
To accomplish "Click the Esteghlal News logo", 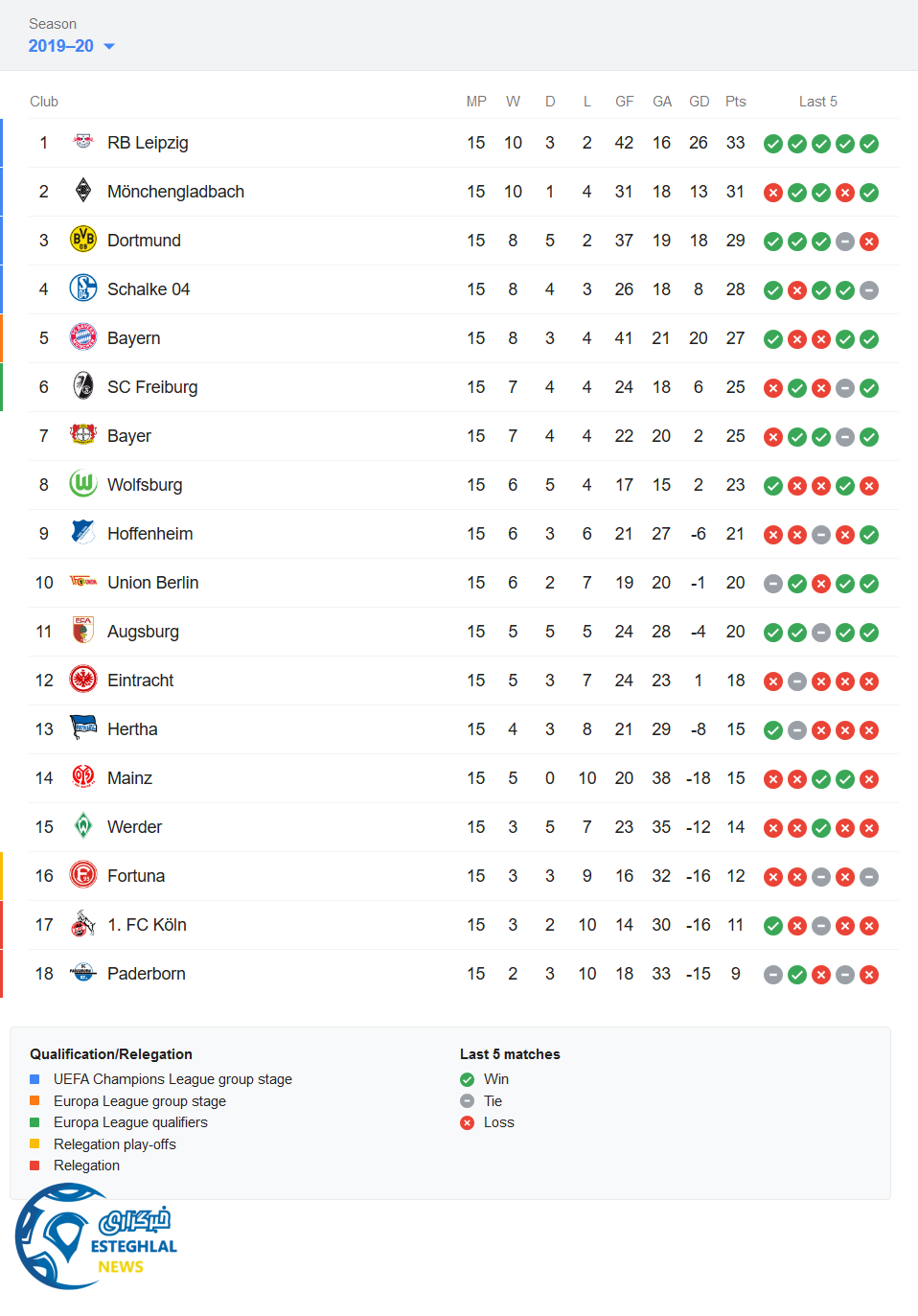I will click(x=96, y=1237).
